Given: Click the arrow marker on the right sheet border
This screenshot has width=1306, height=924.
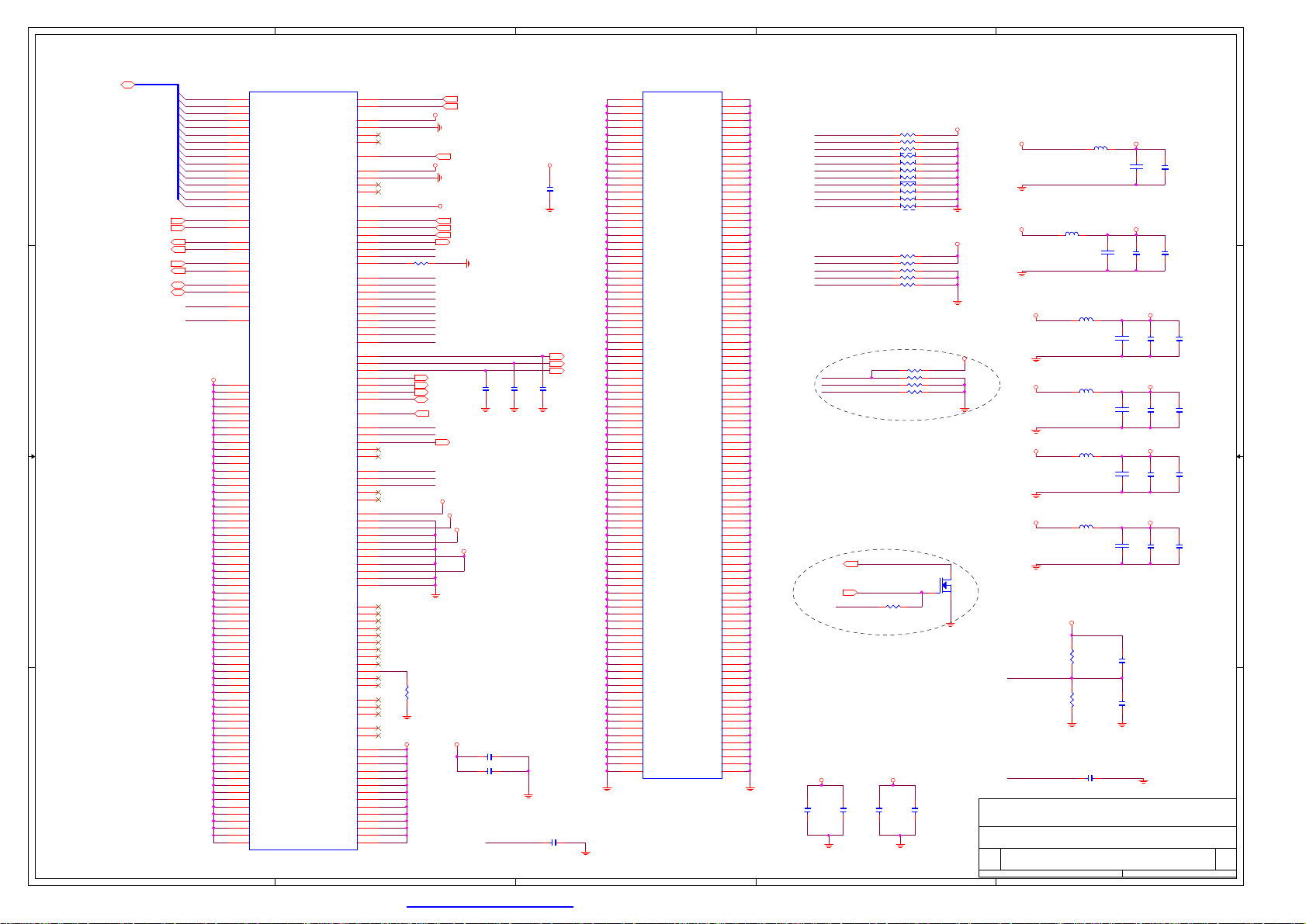Looking at the screenshot, I should (1240, 457).
